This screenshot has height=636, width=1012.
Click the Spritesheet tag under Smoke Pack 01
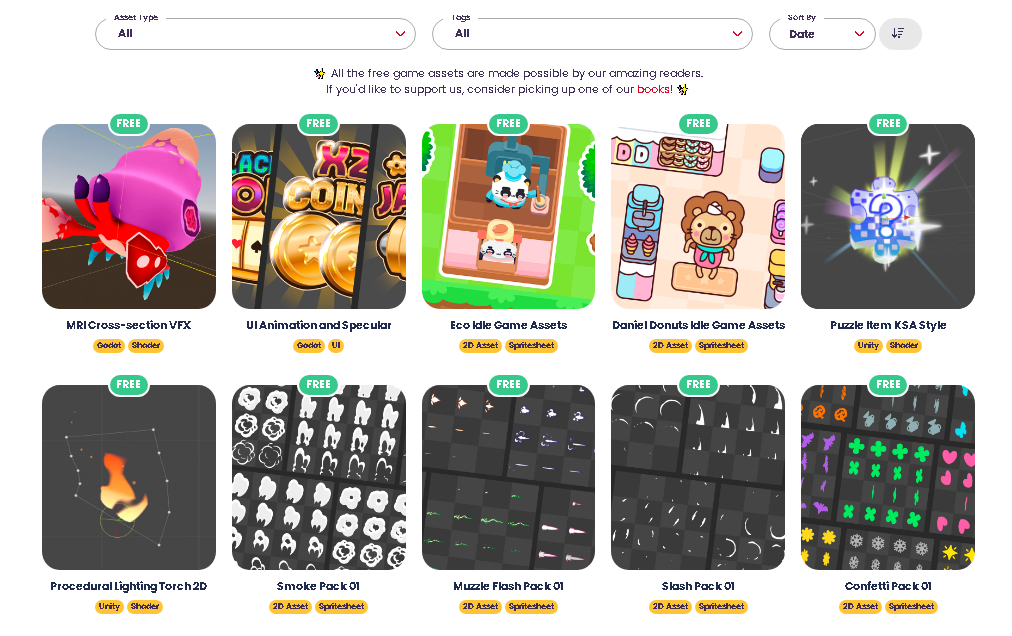(342, 606)
